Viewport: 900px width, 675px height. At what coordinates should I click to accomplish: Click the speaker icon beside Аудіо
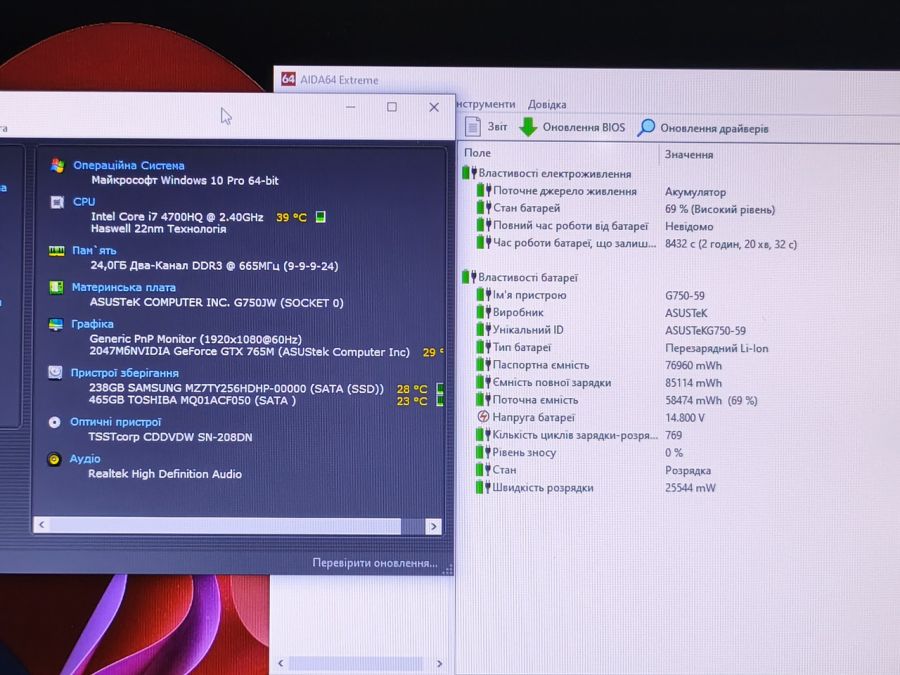[54, 459]
